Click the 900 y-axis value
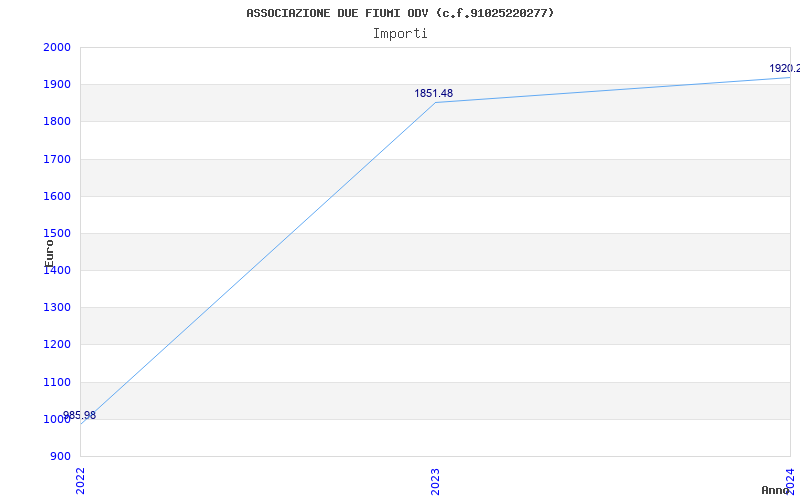 pyautogui.click(x=60, y=456)
